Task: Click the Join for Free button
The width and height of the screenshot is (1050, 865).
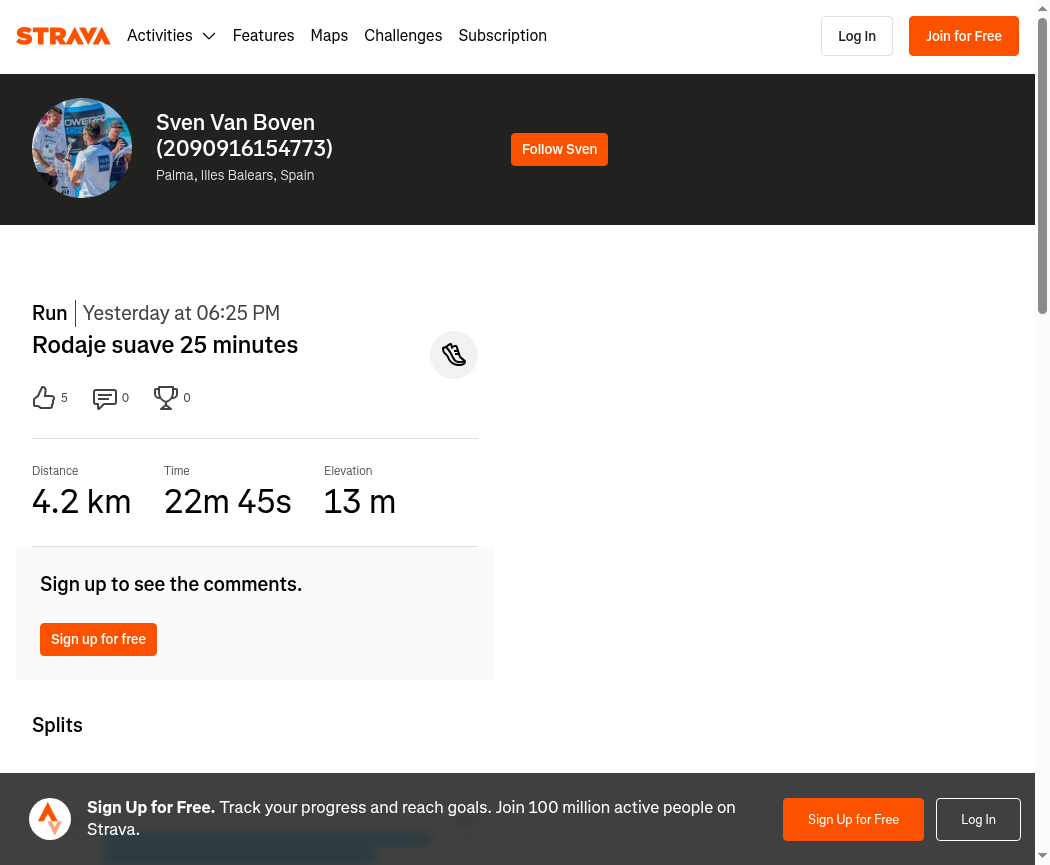Action: pyautogui.click(x=964, y=36)
